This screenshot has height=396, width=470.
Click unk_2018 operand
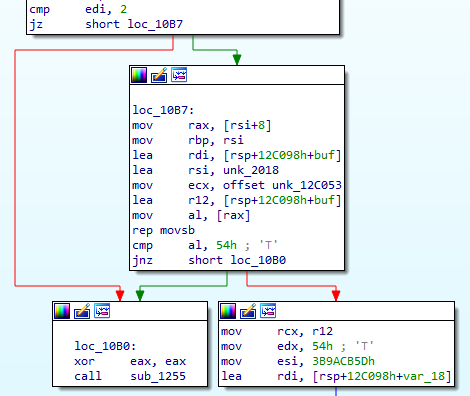coord(251,170)
